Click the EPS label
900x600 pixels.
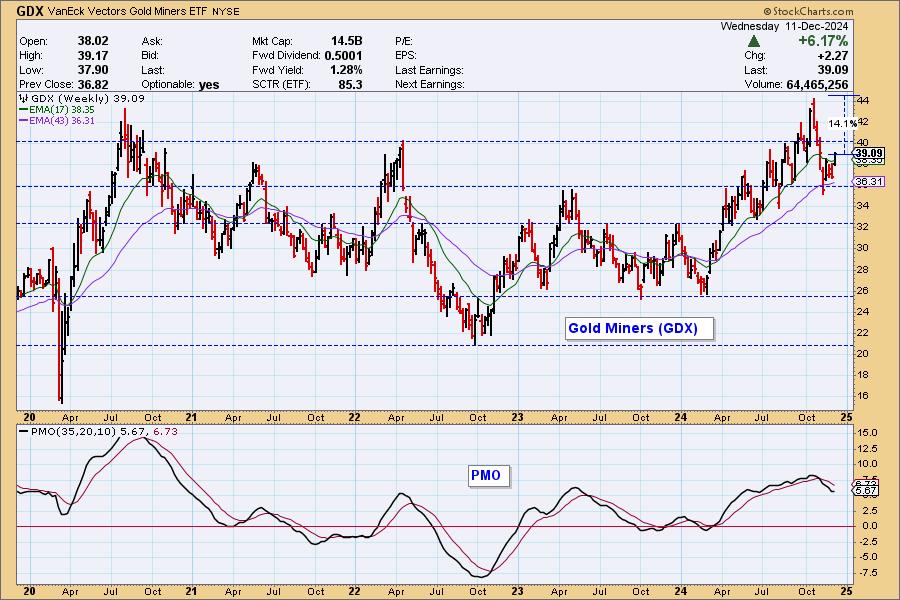click(406, 56)
